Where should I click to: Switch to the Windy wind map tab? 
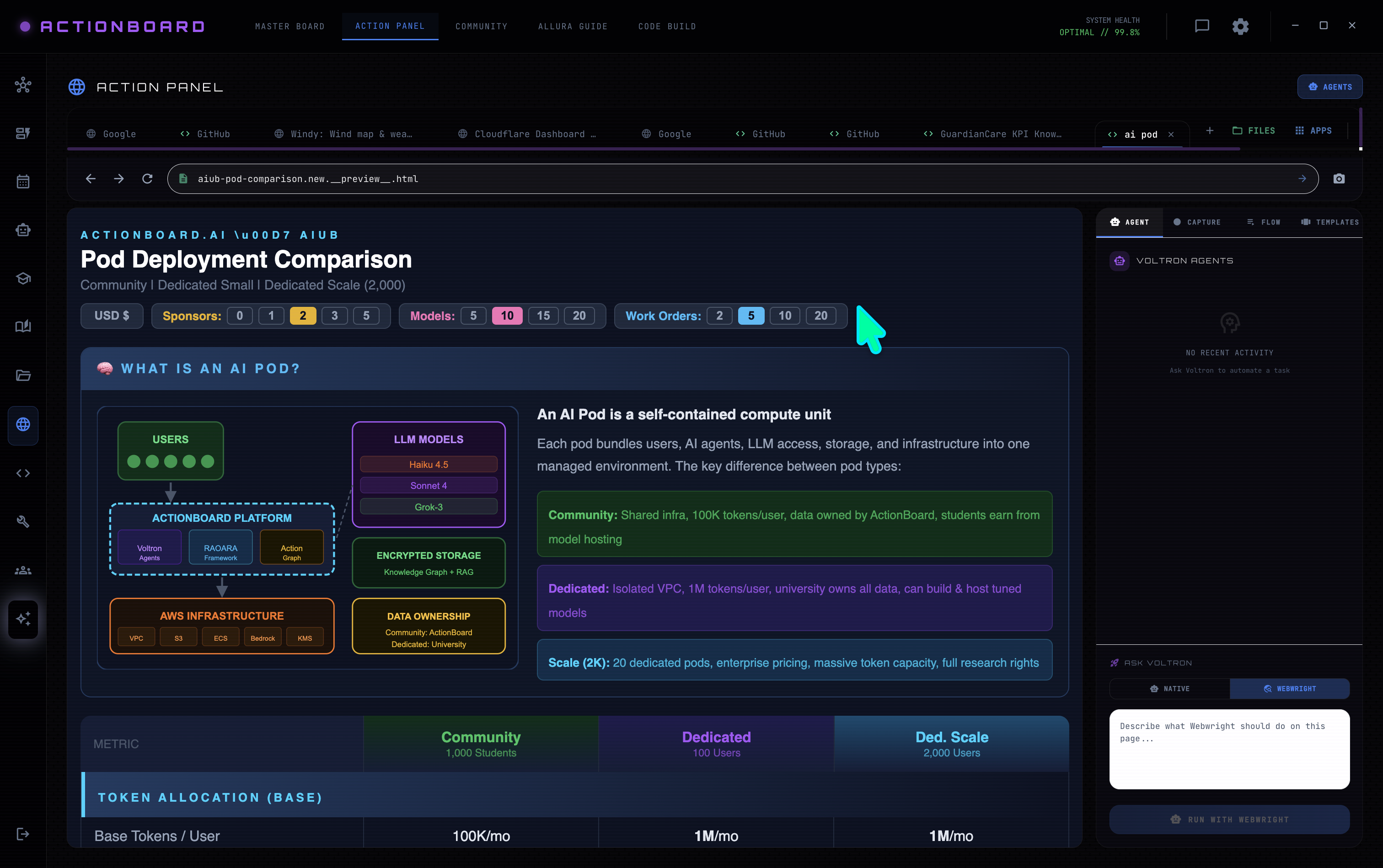point(343,134)
